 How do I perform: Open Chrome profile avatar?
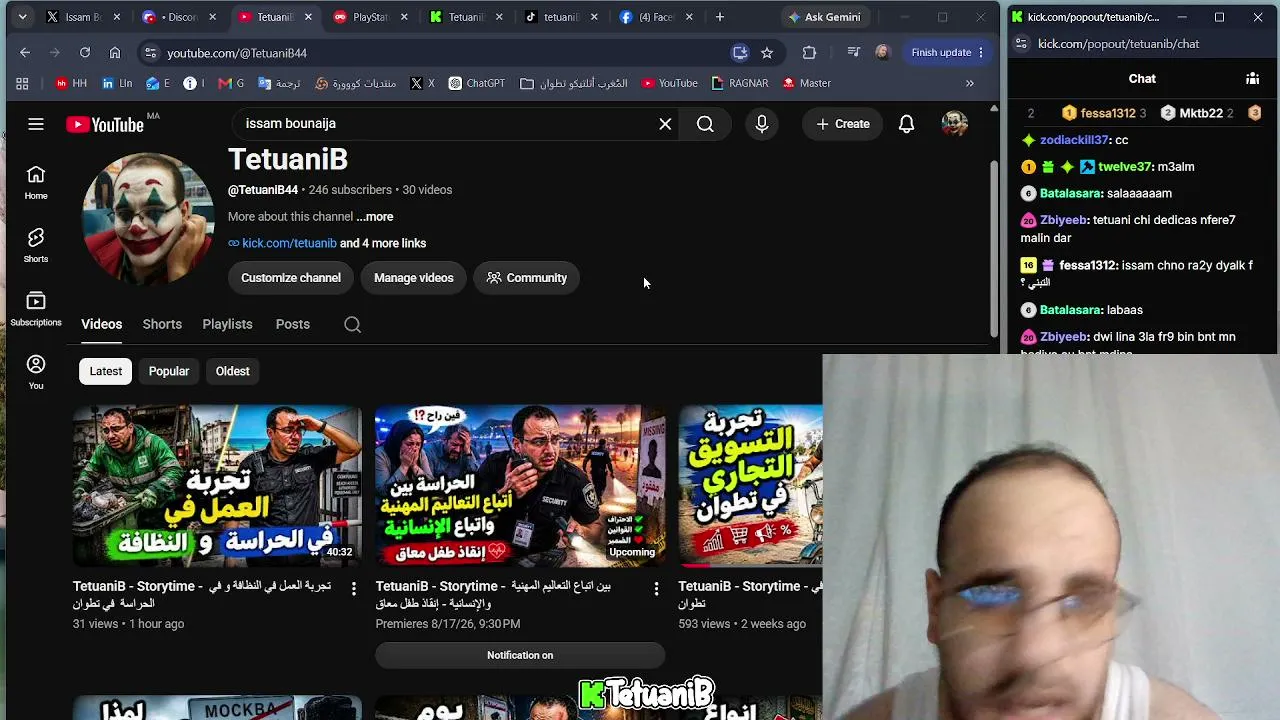pyautogui.click(x=882, y=53)
